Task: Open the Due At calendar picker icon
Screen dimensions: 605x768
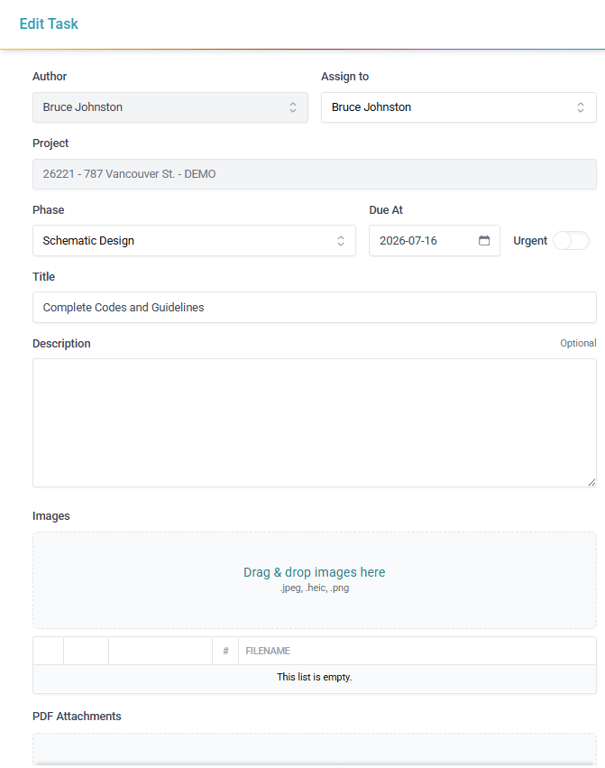Action: pos(484,240)
